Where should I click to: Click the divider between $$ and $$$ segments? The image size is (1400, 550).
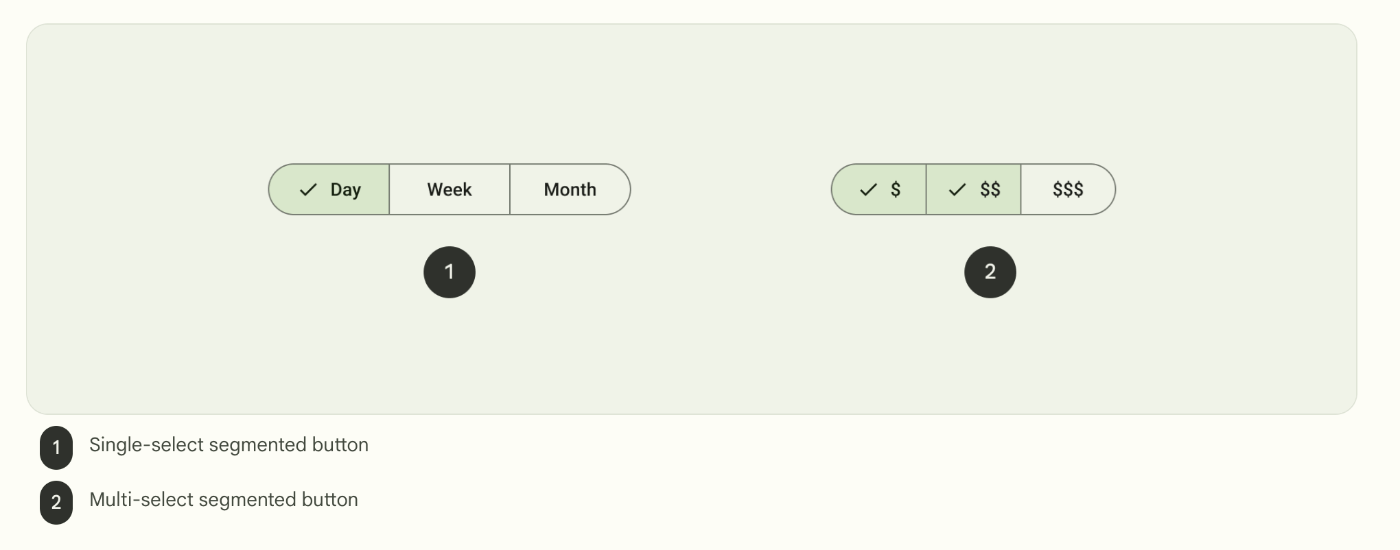(1021, 190)
